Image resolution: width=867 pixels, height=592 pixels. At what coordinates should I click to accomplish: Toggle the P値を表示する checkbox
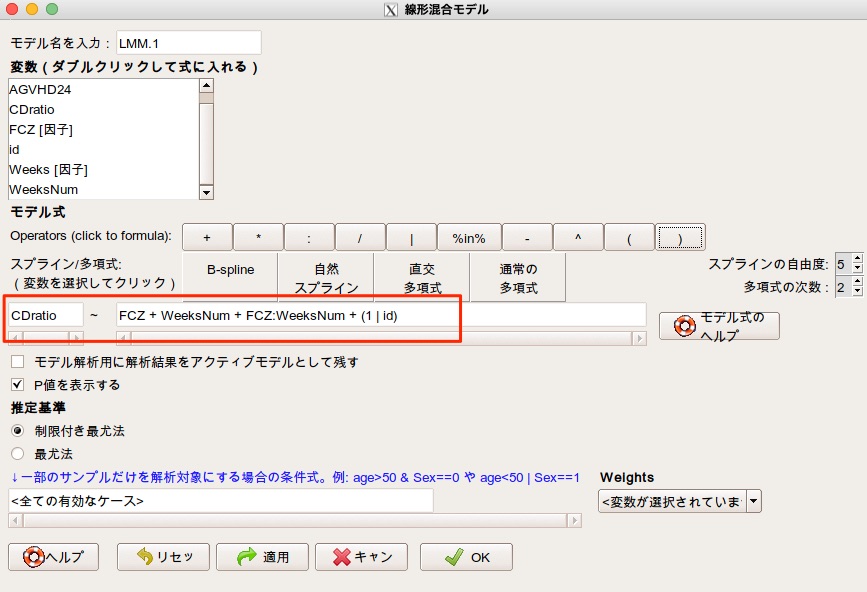click(x=17, y=385)
